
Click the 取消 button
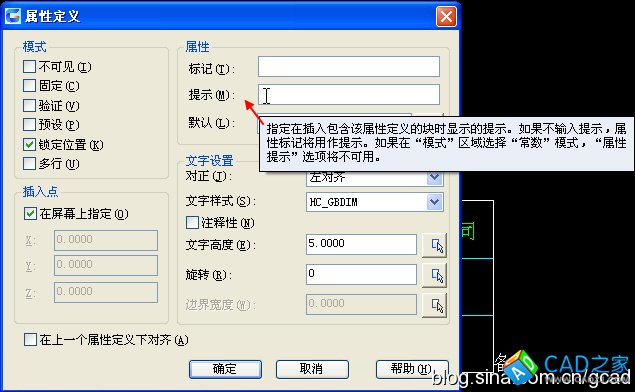312,369
